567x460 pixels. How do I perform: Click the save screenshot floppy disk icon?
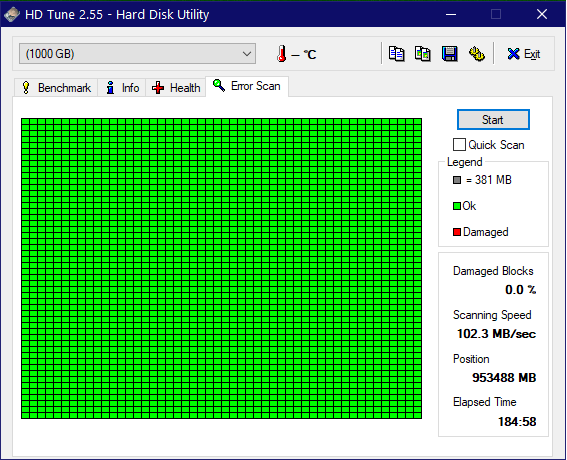pyautogui.click(x=449, y=54)
